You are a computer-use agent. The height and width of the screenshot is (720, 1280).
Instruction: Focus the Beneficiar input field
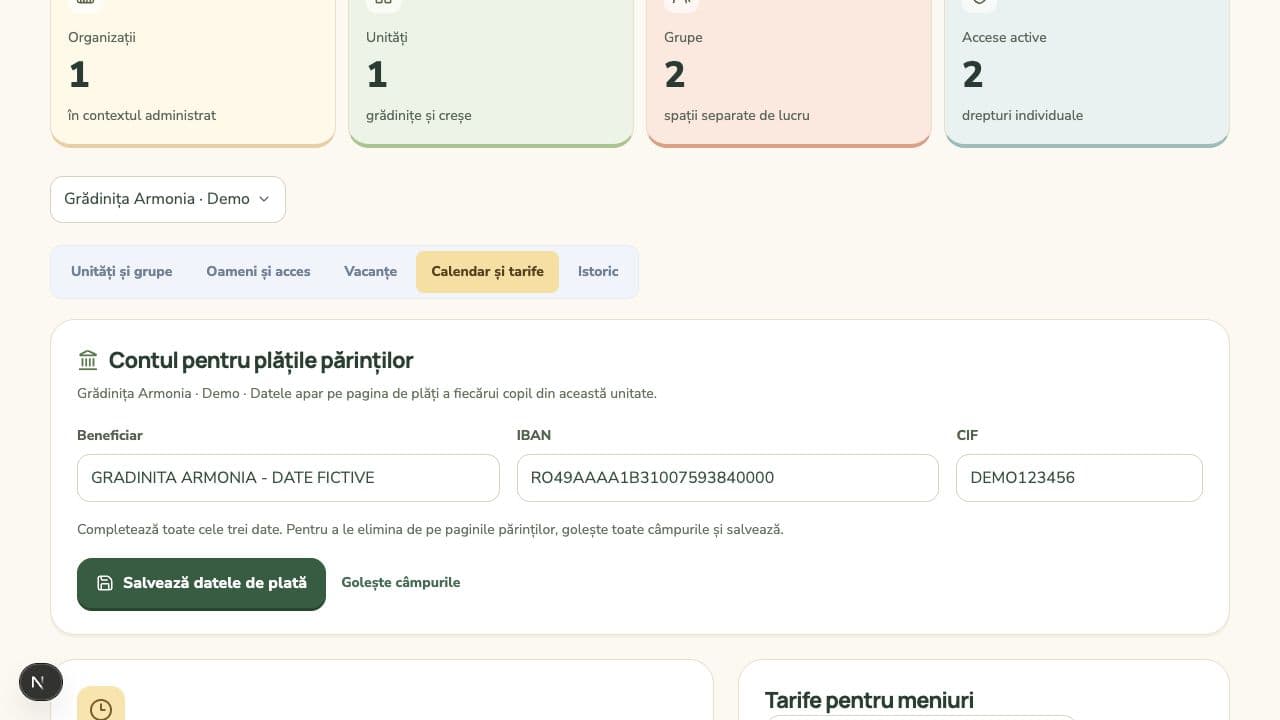coord(288,478)
